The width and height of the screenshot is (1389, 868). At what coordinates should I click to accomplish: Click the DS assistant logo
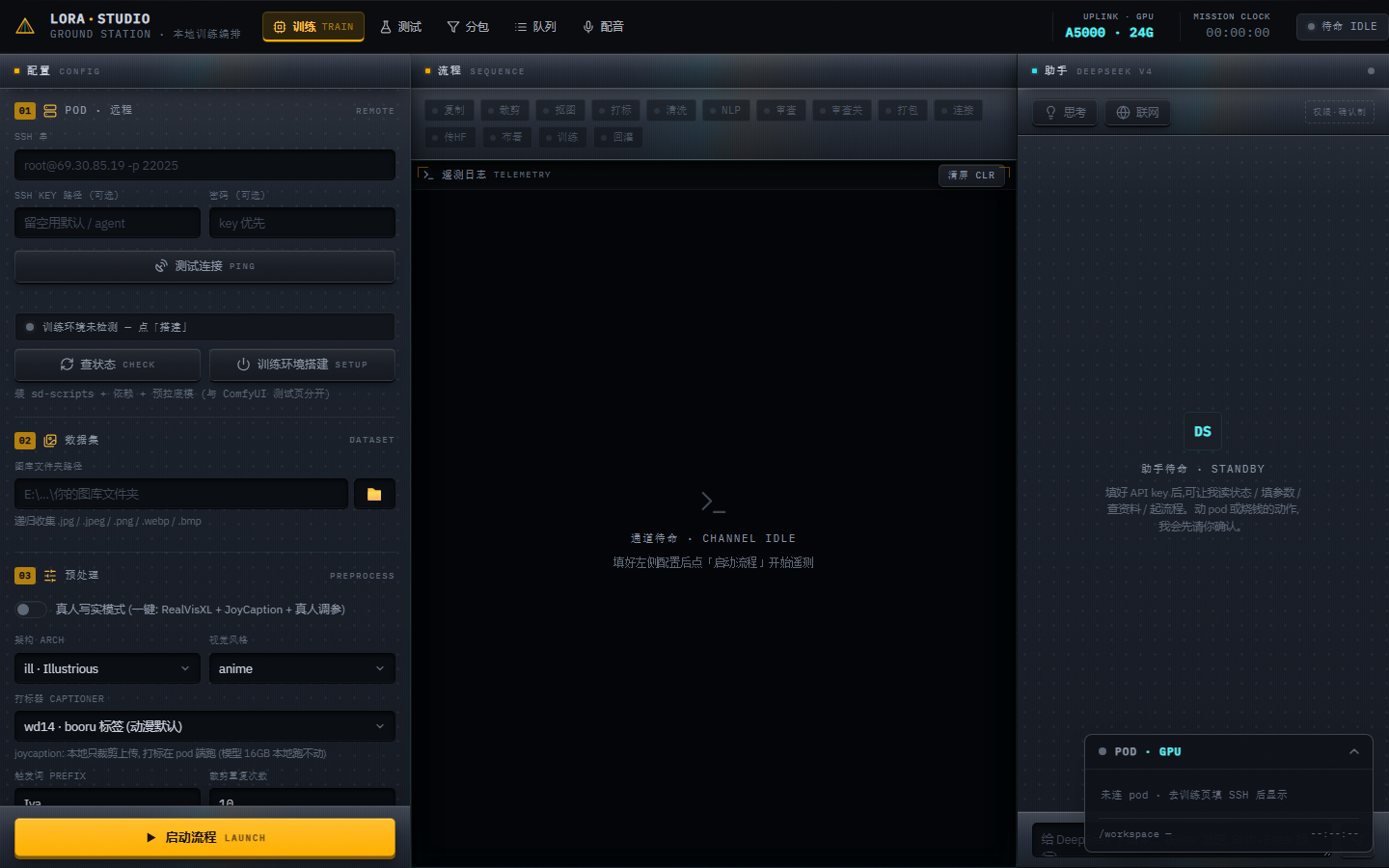pos(1203,431)
